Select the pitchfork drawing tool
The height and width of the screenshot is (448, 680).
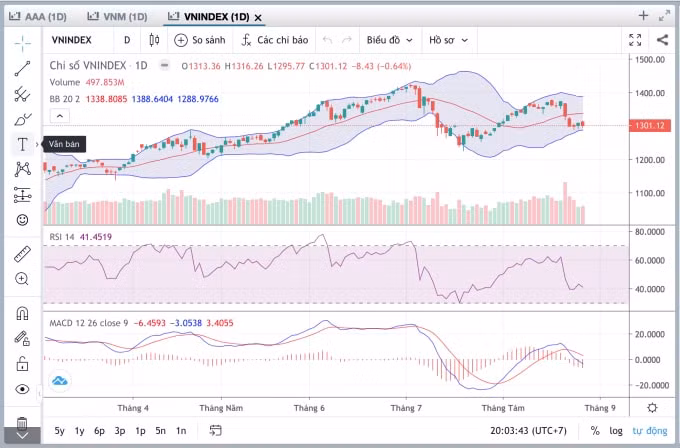(22, 94)
